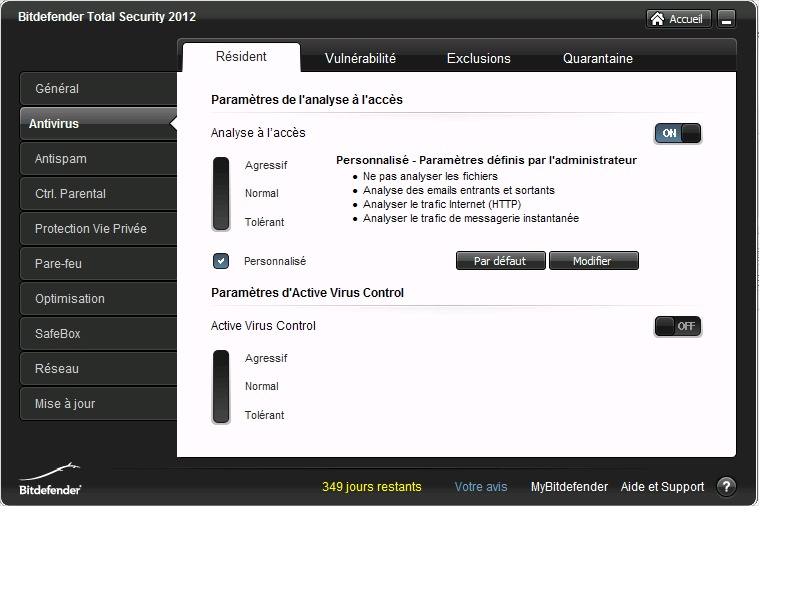Open the Vulnérabilité tab
Image resolution: width=800 pixels, height=600 pixels.
tap(360, 59)
